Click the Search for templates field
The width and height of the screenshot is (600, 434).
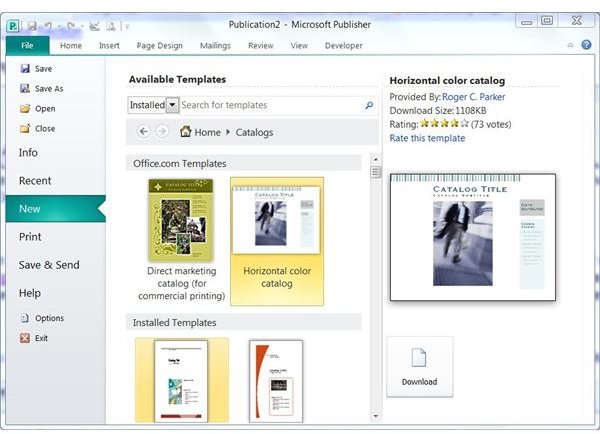271,105
